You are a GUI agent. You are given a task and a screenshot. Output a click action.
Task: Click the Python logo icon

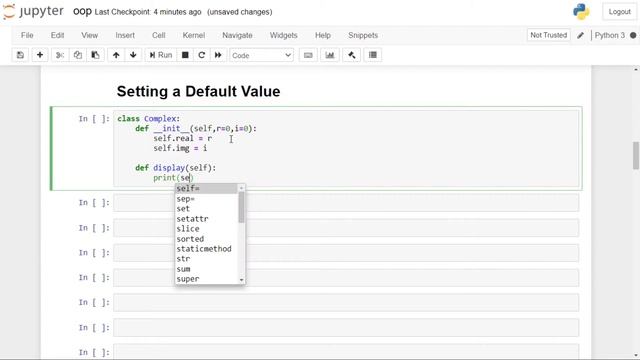click(x=581, y=11)
